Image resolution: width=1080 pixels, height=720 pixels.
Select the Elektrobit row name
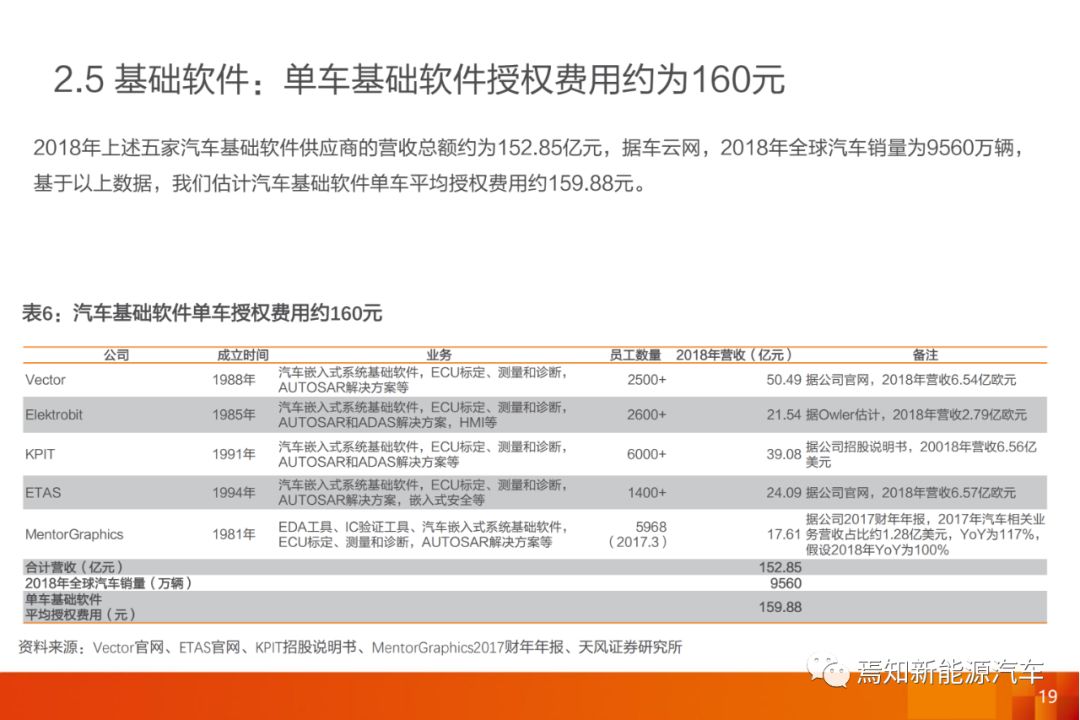(x=54, y=414)
